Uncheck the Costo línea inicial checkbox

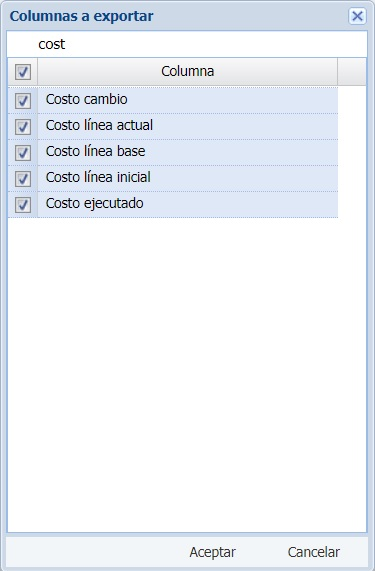tap(23, 178)
